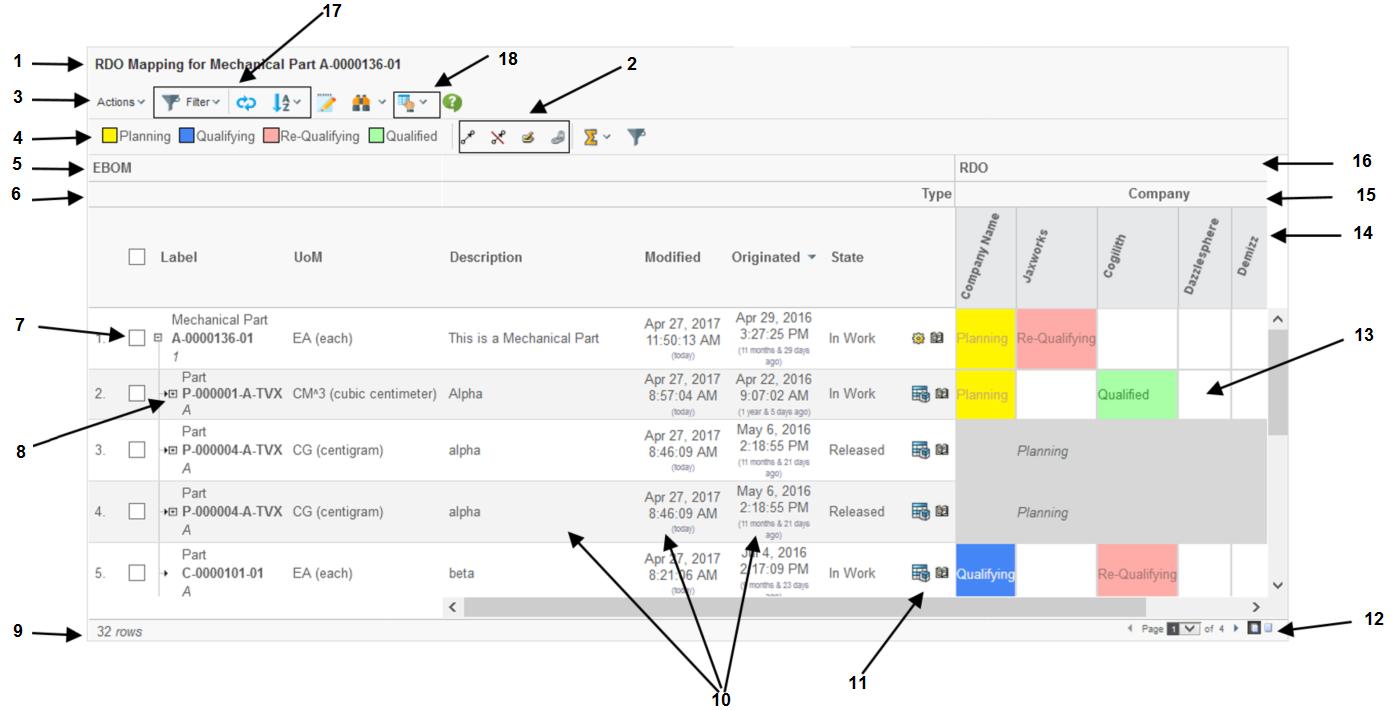Go to the next page arrow

click(1236, 629)
